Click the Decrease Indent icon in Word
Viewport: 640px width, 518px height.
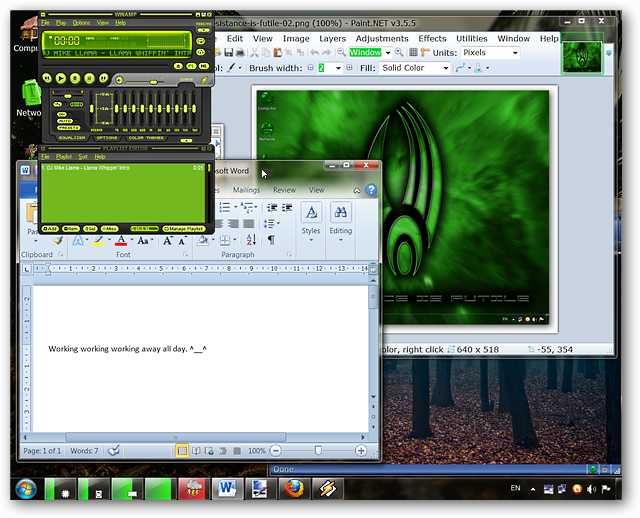[x=272, y=208]
